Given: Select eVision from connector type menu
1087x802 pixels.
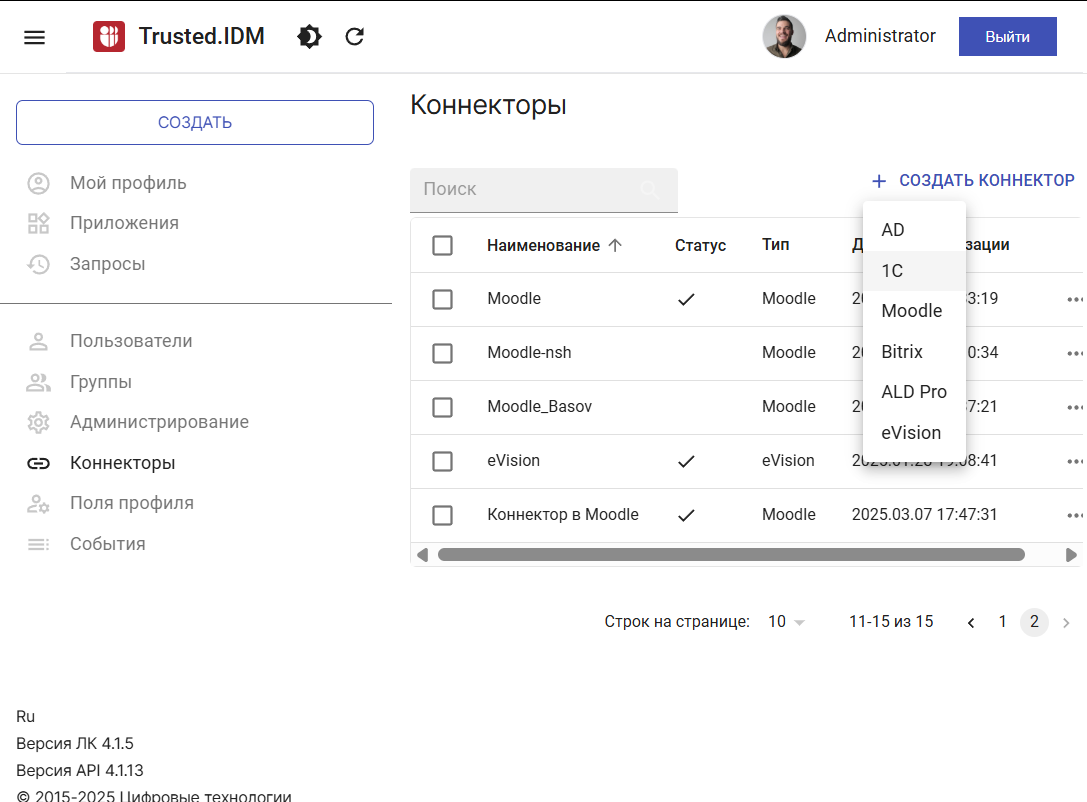Looking at the screenshot, I should (x=914, y=433).
